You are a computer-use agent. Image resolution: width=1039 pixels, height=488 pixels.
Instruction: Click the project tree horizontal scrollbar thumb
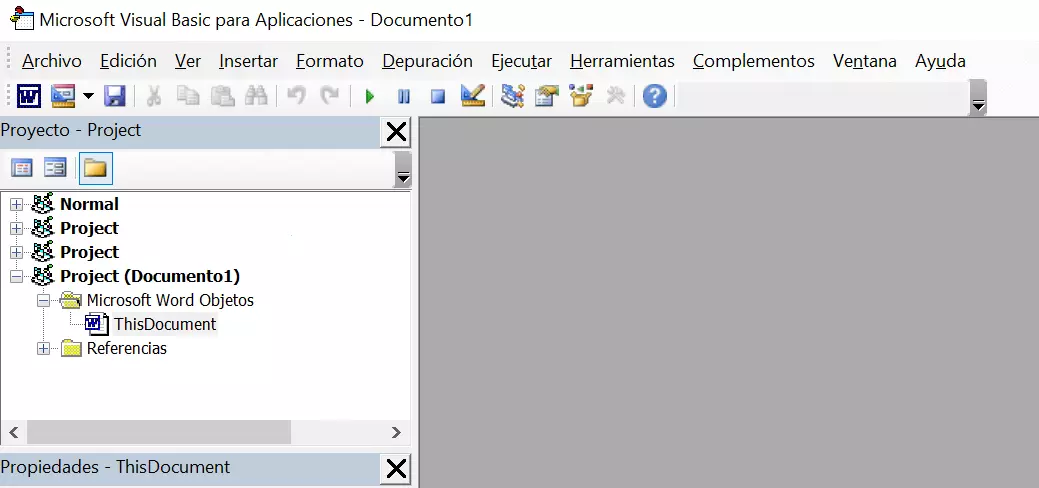point(159,432)
